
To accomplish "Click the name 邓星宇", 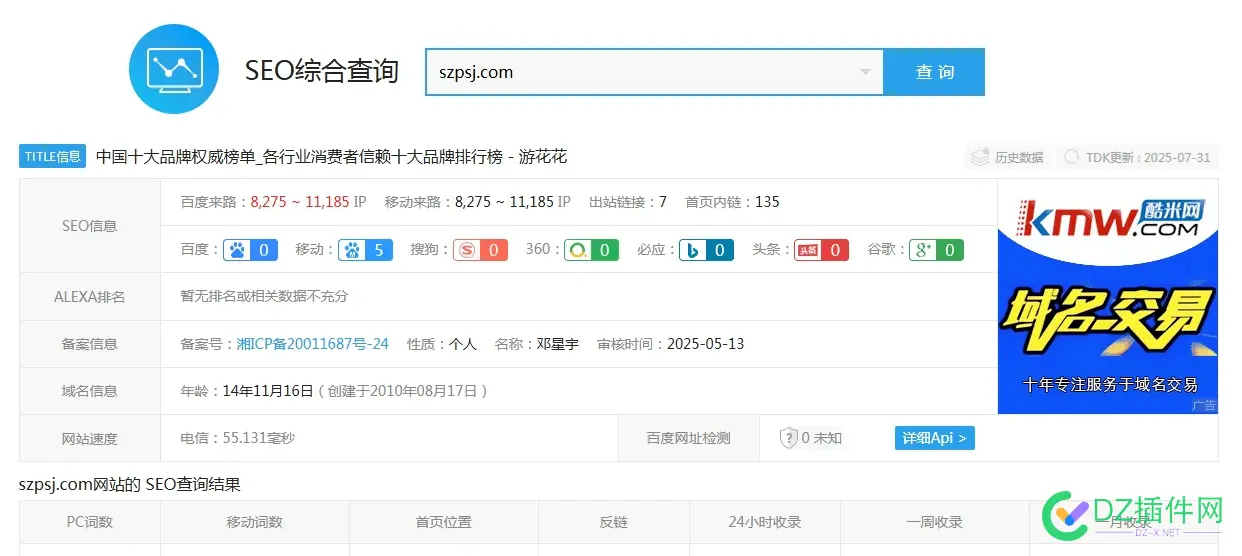I will click(558, 344).
